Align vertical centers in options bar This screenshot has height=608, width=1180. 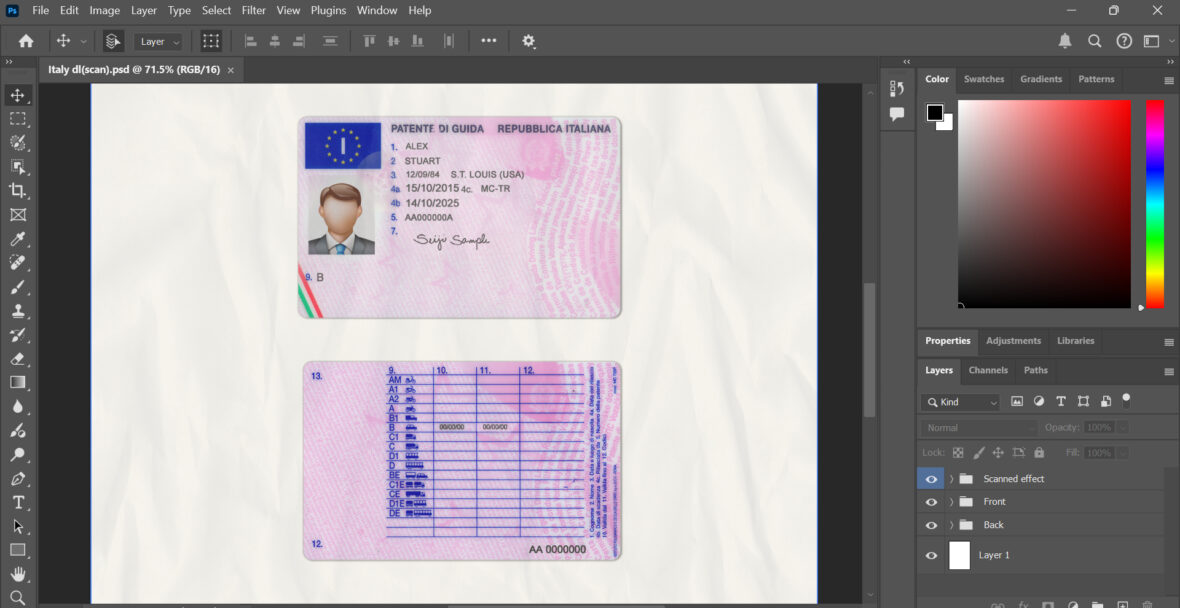pos(393,41)
